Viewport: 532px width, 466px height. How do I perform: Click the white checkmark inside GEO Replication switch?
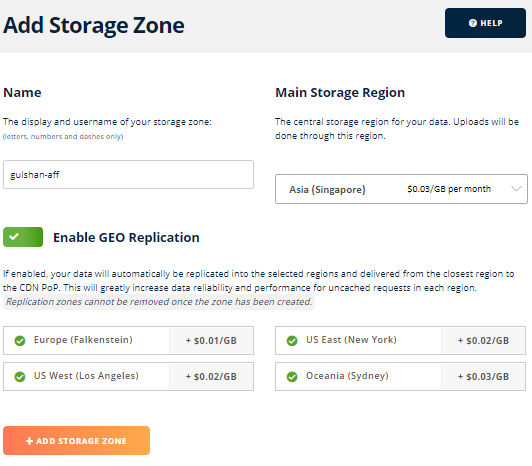[x=14, y=237]
